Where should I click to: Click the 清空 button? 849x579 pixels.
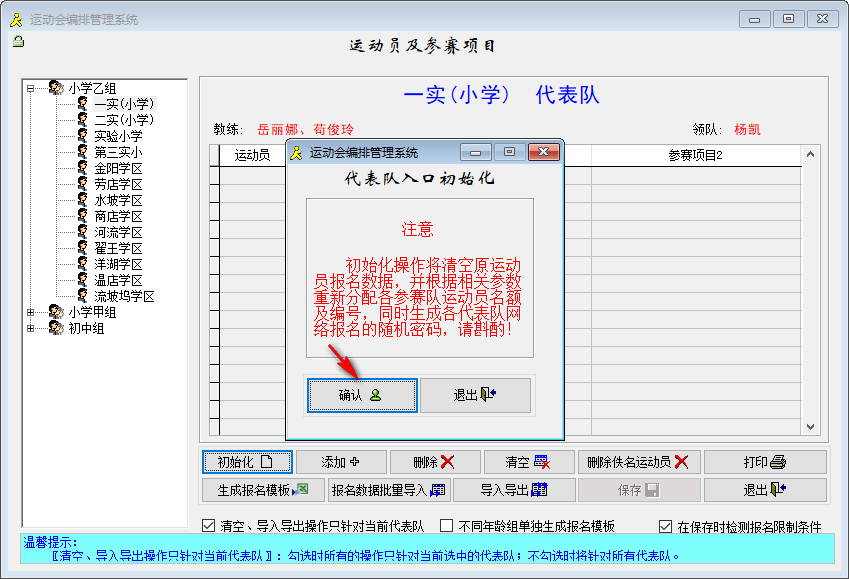pos(528,462)
